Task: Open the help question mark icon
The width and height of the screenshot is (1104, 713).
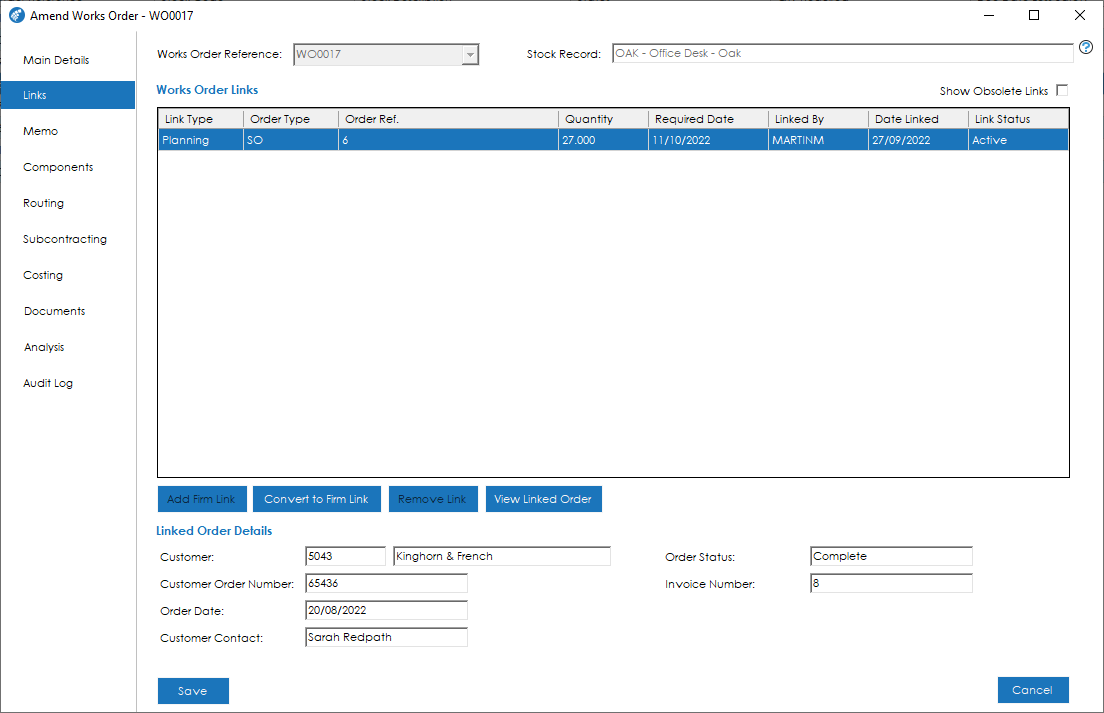Action: tap(1086, 47)
